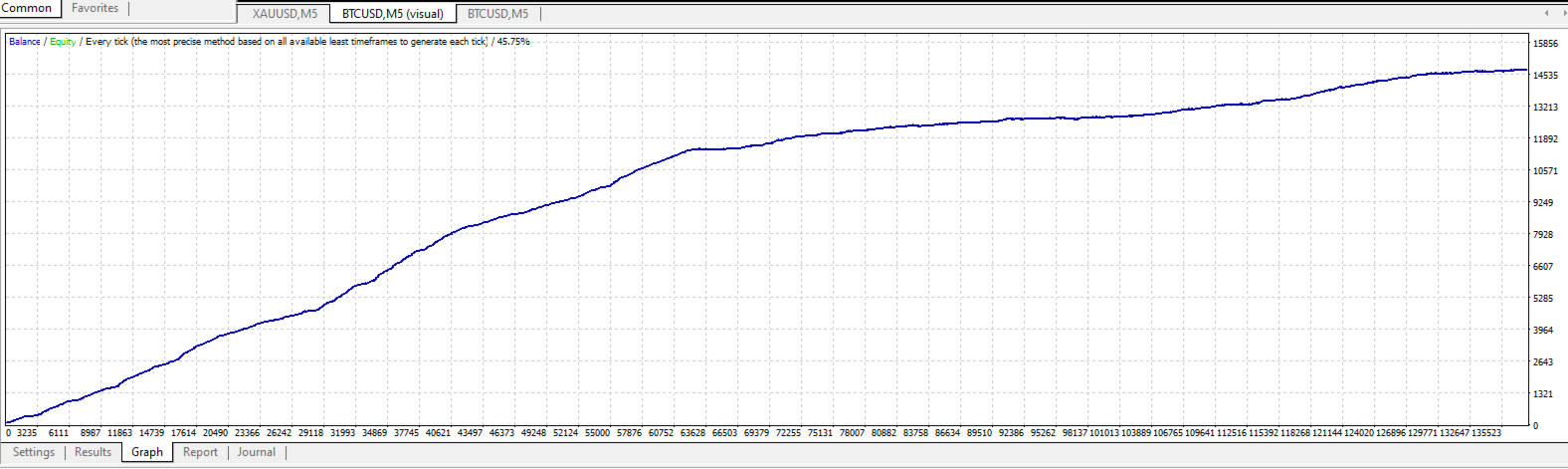Click the blue Balance legend label
Image resolution: width=1568 pixels, height=469 pixels.
[25, 42]
